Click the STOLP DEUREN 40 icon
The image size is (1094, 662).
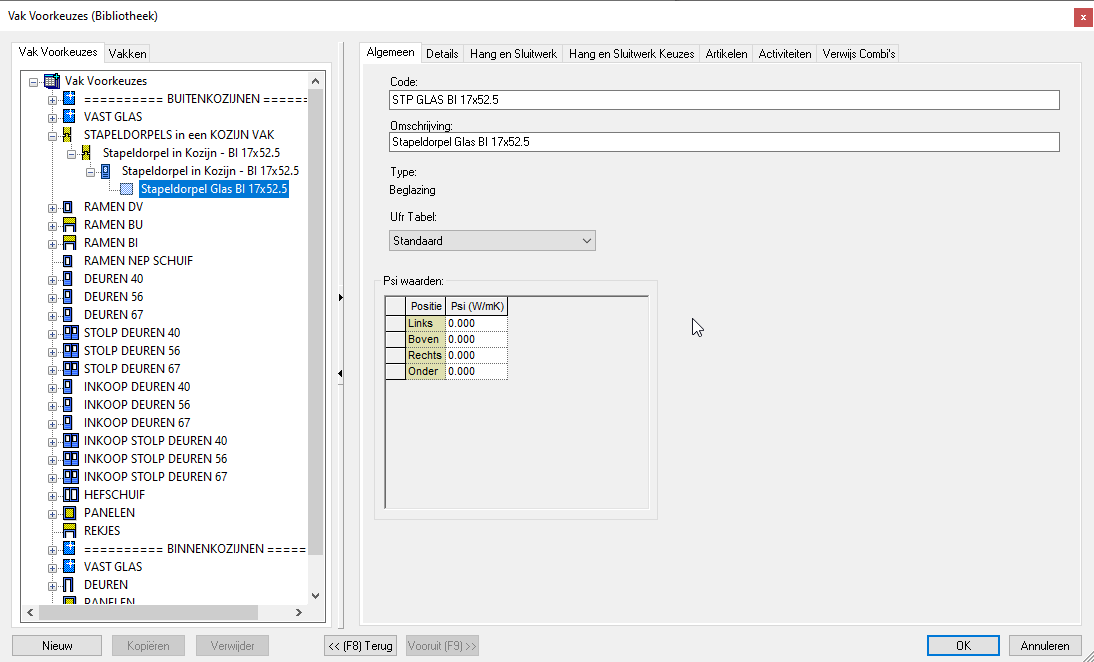coord(70,333)
